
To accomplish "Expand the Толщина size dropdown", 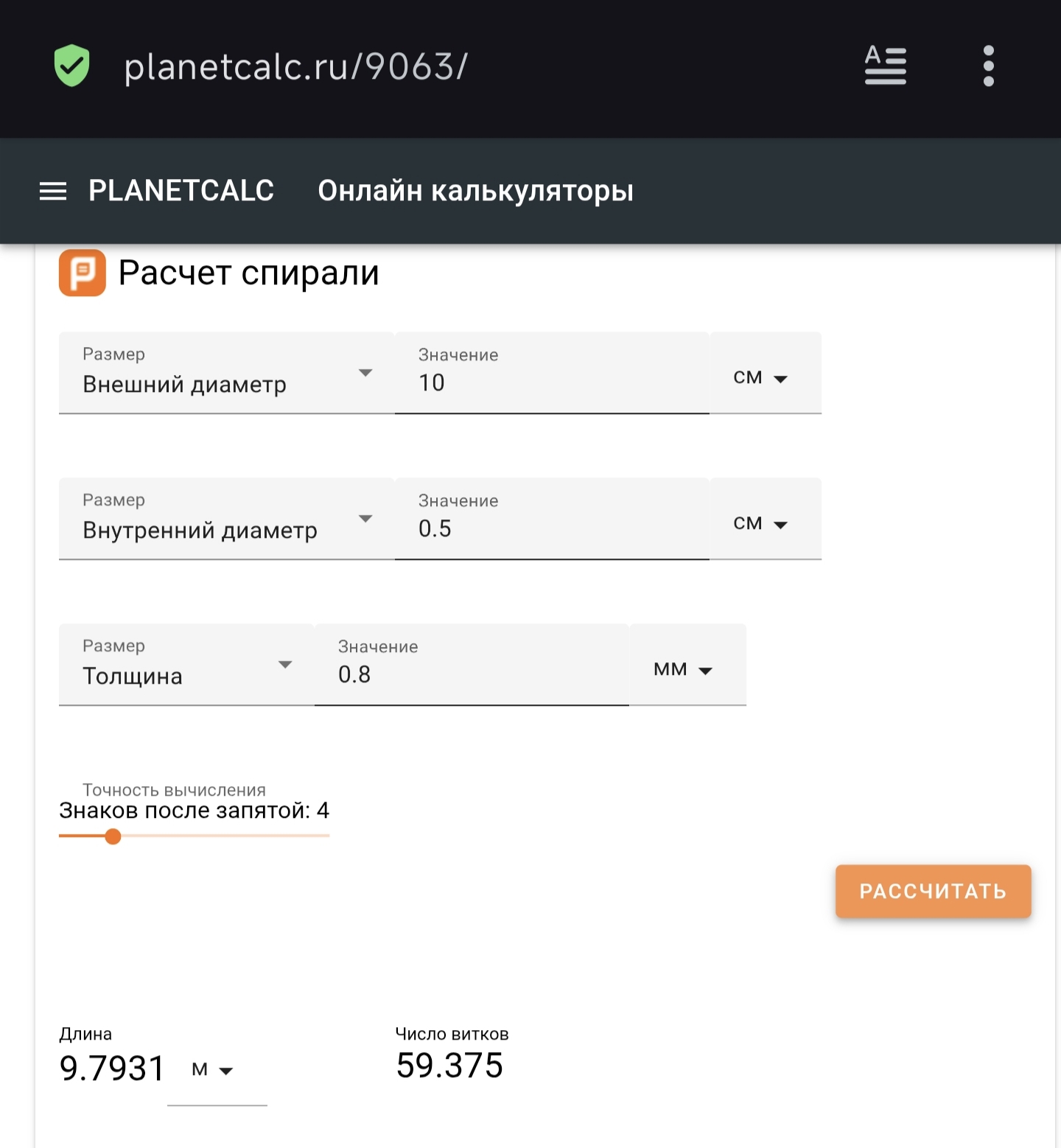I will coord(186,665).
